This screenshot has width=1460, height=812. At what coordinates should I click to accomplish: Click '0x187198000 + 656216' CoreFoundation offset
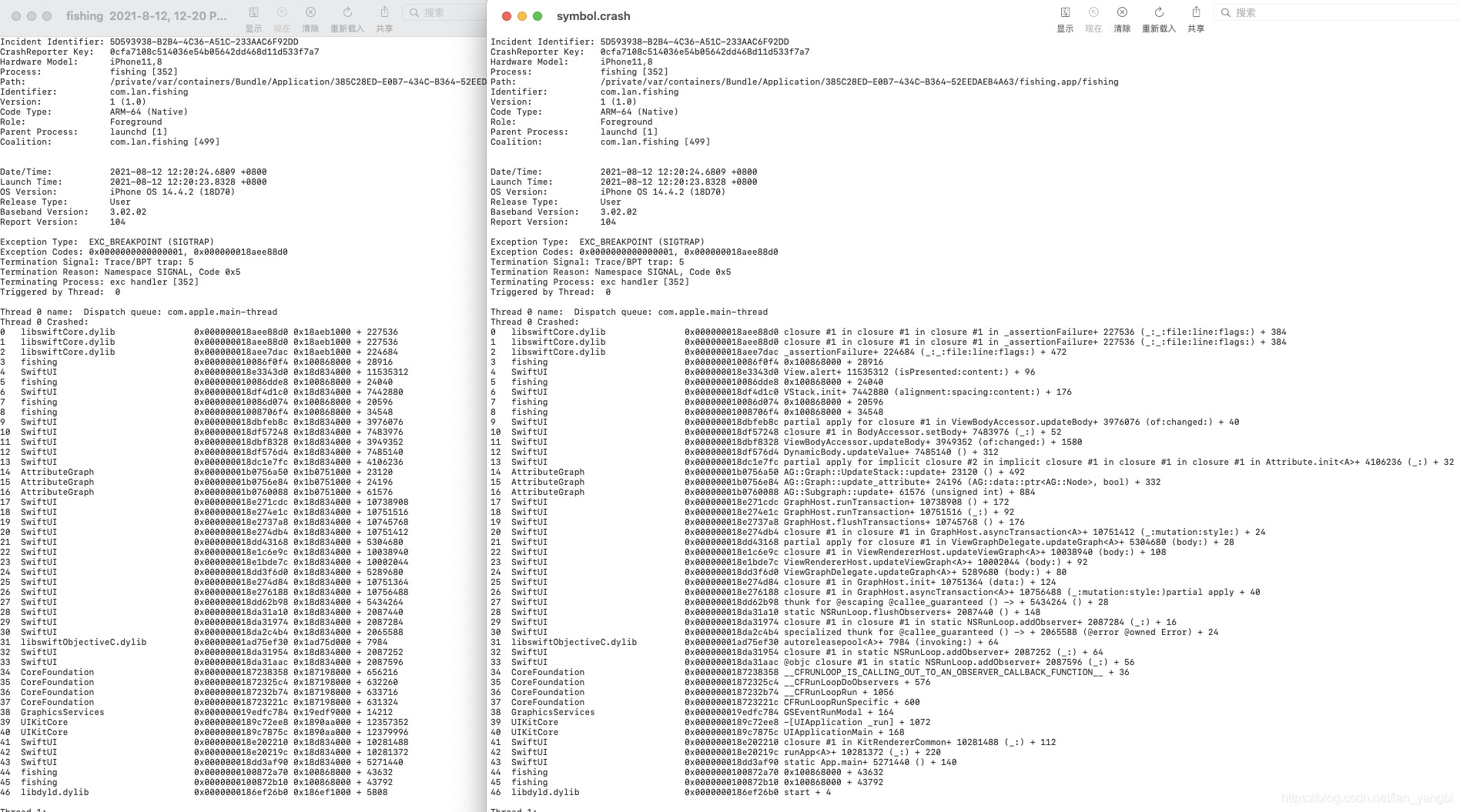[x=346, y=672]
